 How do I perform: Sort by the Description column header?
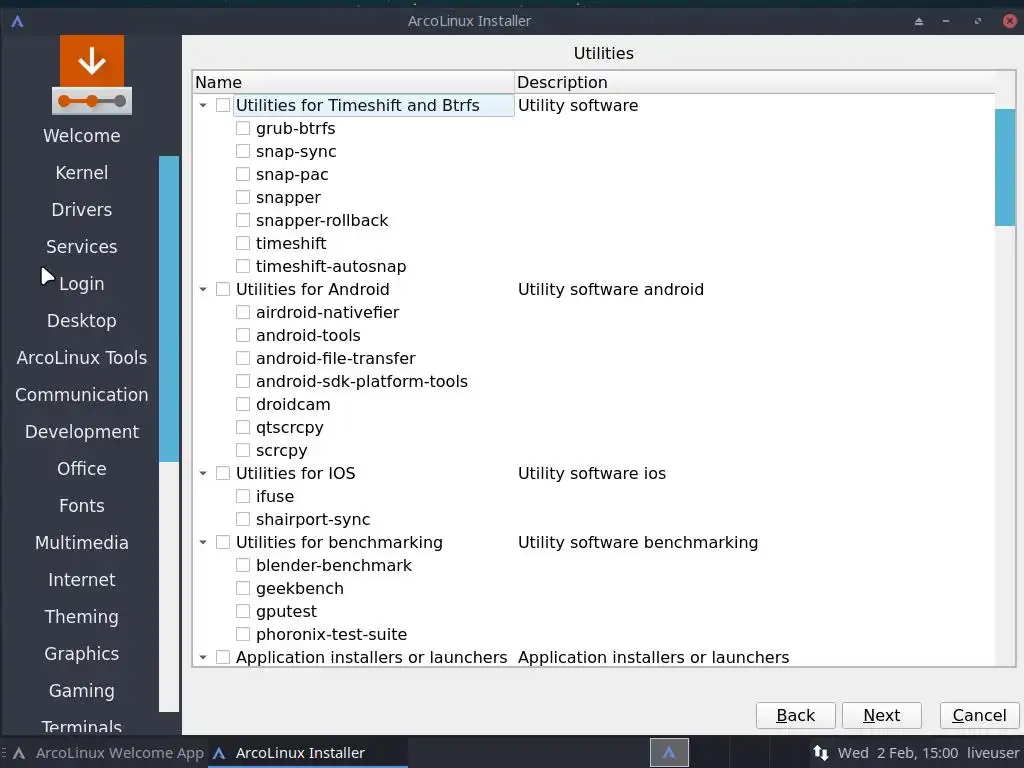click(x=755, y=82)
